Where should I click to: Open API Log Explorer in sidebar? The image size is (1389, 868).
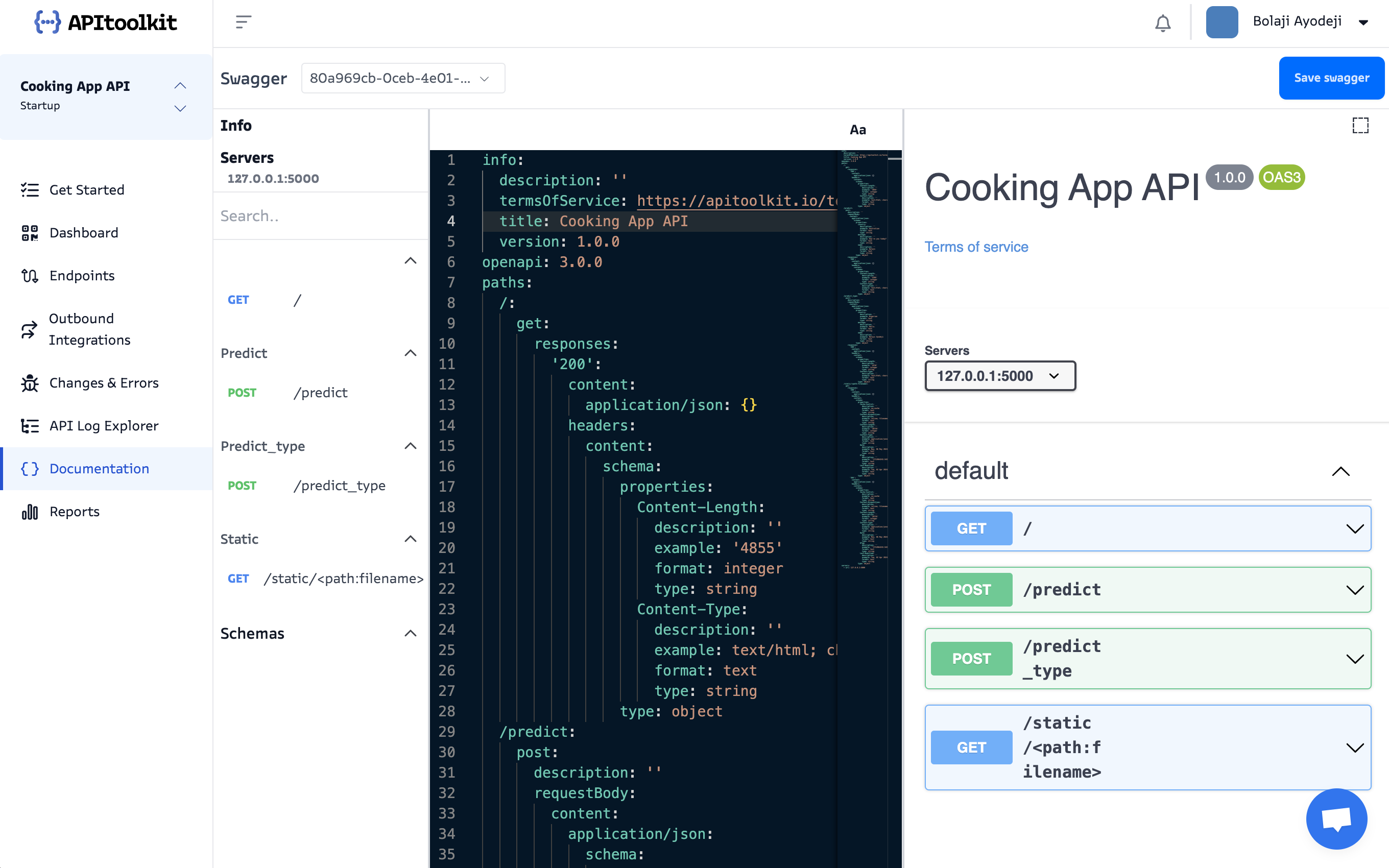[103, 426]
